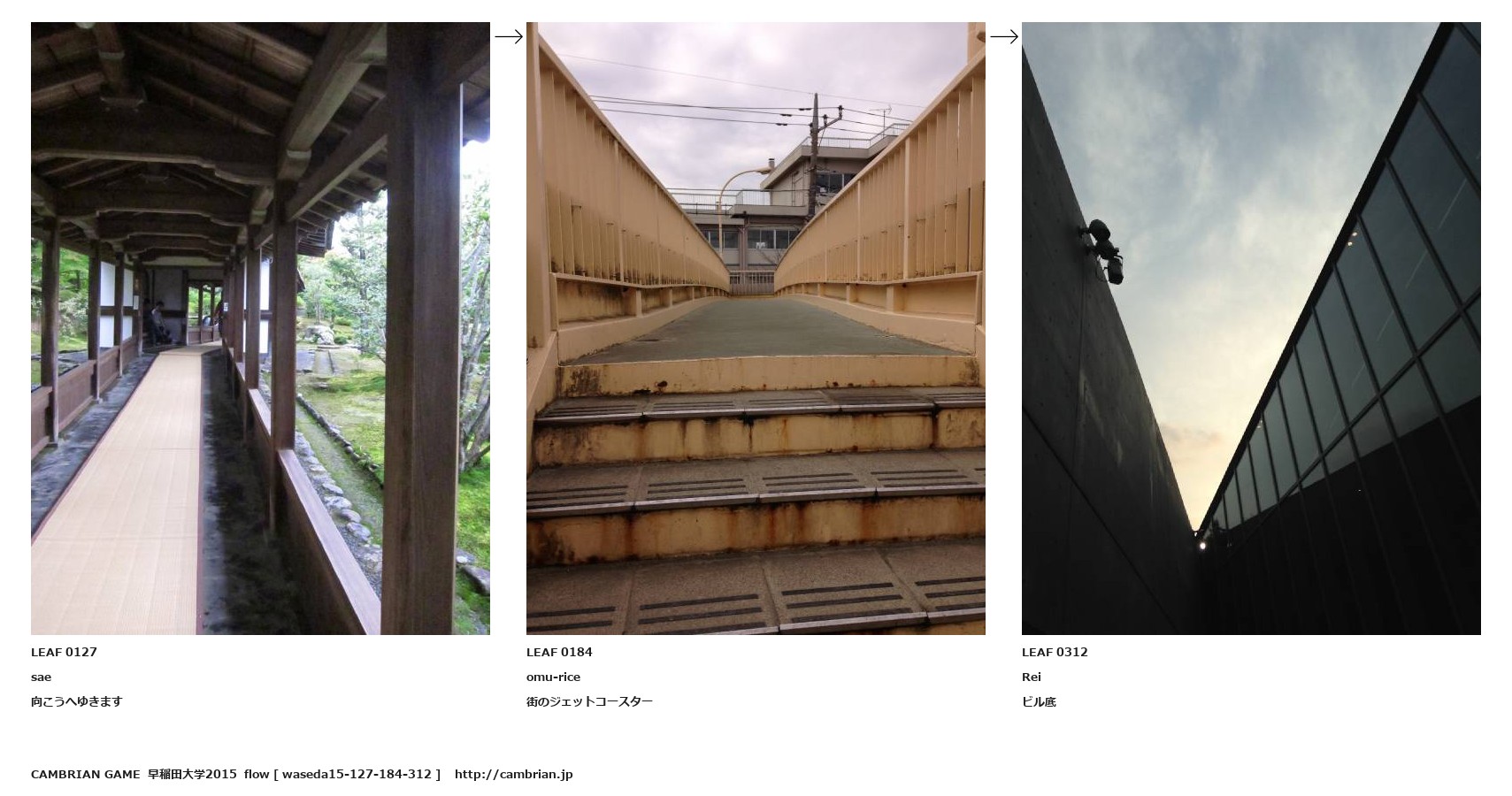Image resolution: width=1512 pixels, height=796 pixels.
Task: Click caption 街のジェットコースター
Action: [x=589, y=701]
